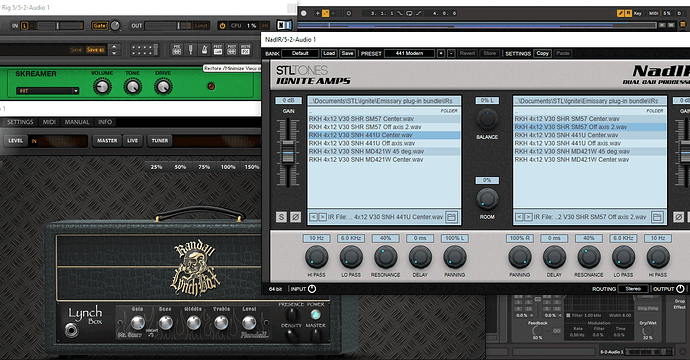Solo the left IR with S button
The width and height of the screenshot is (690, 360).
click(281, 217)
